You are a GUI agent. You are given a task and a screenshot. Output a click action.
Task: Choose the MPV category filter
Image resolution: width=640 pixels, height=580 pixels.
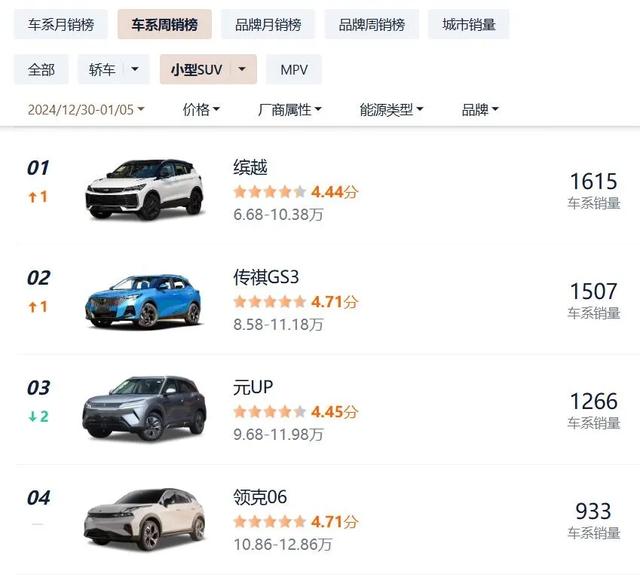[x=294, y=69]
